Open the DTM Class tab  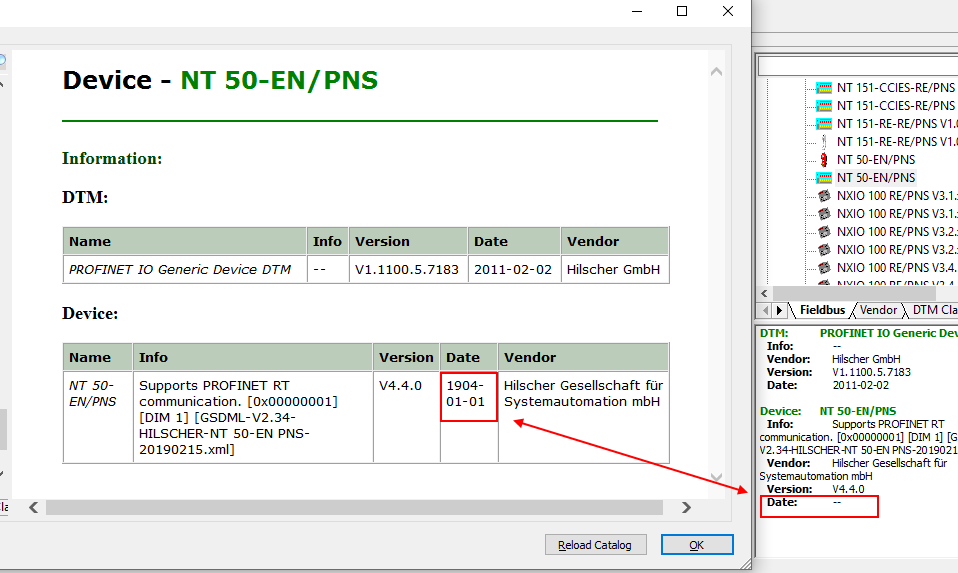coord(934,310)
